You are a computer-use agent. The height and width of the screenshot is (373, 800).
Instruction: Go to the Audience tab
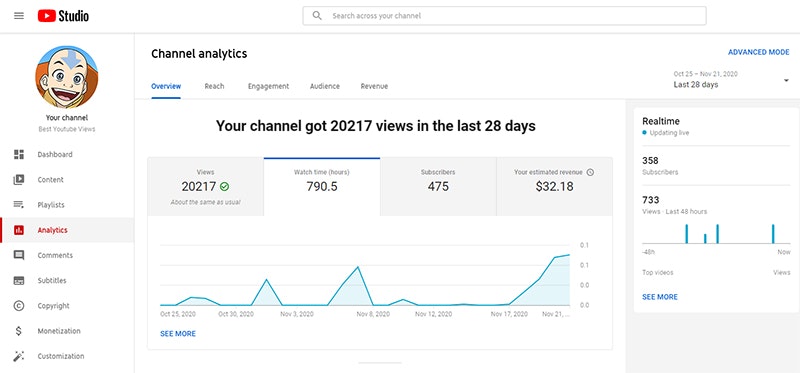pos(324,86)
